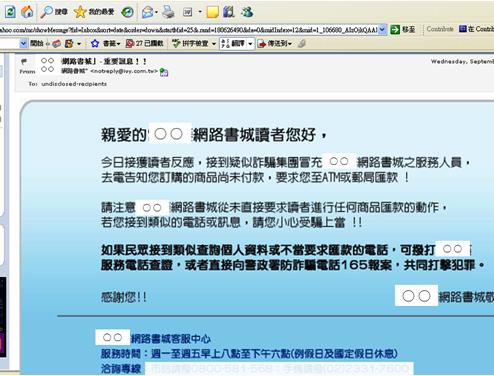Click the sender address noreply@ivy.com.tw
The width and height of the screenshot is (494, 376).
[x=124, y=71]
